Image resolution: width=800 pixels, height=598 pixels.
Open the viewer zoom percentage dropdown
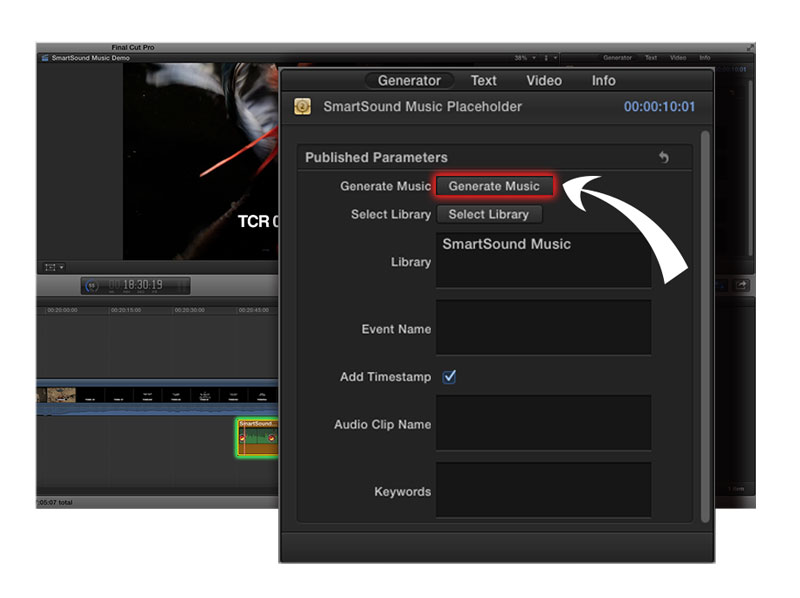click(x=524, y=58)
